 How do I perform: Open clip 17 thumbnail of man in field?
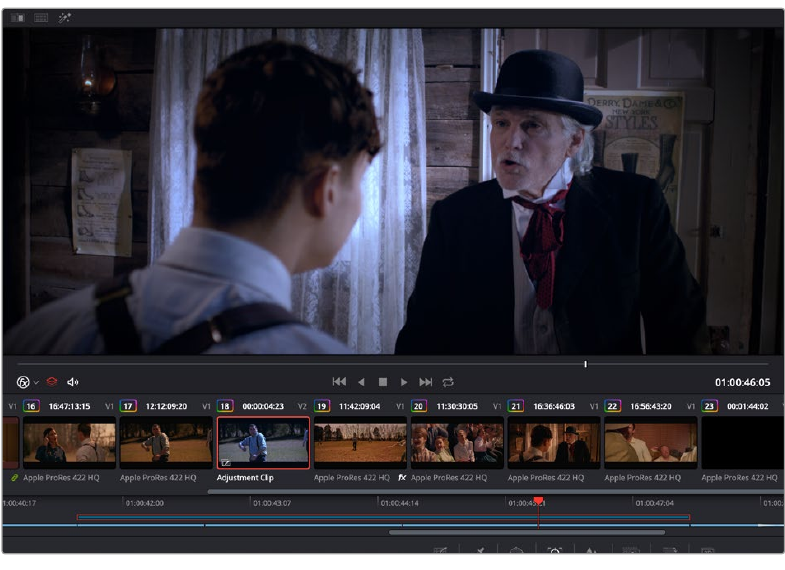click(x=166, y=443)
